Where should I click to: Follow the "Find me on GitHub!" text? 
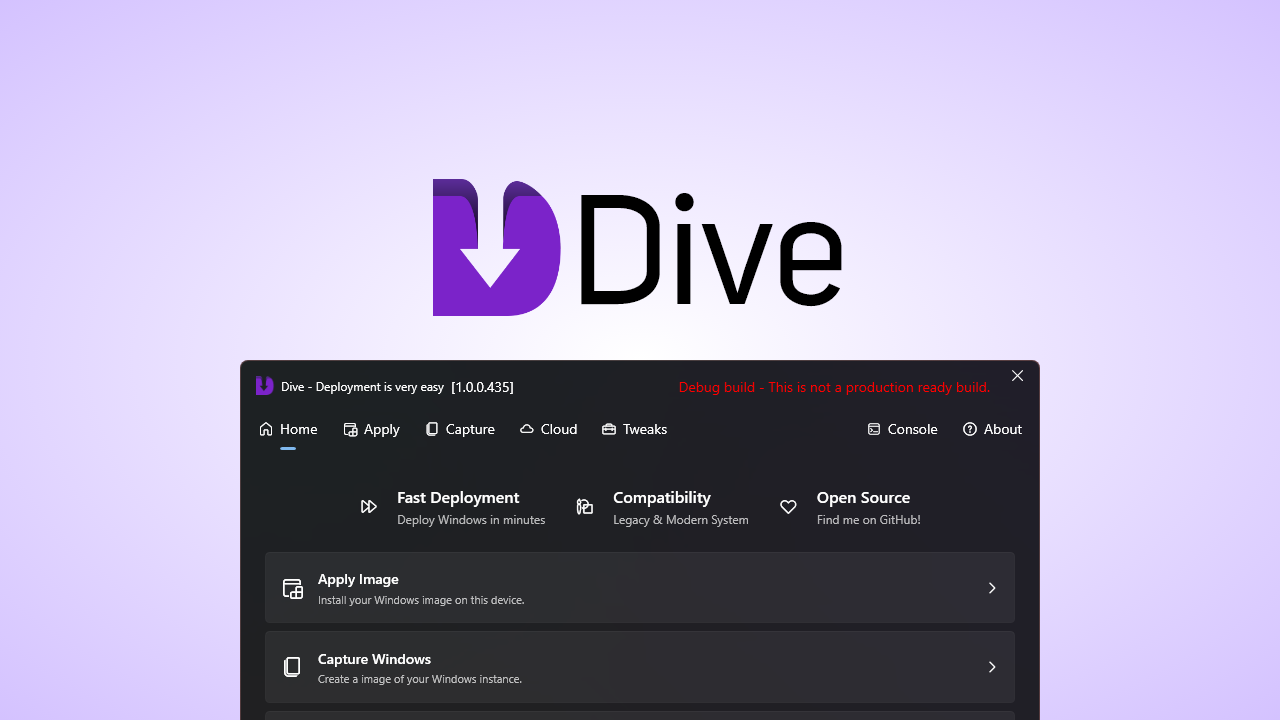tap(868, 520)
